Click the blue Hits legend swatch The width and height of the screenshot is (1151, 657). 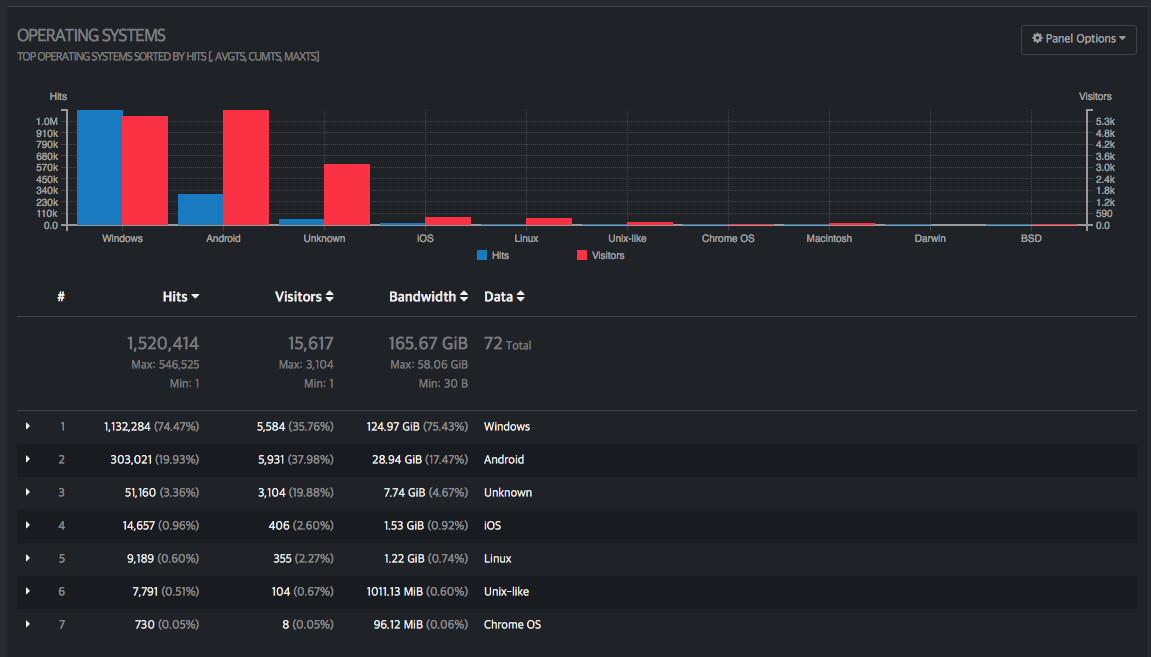coord(482,256)
